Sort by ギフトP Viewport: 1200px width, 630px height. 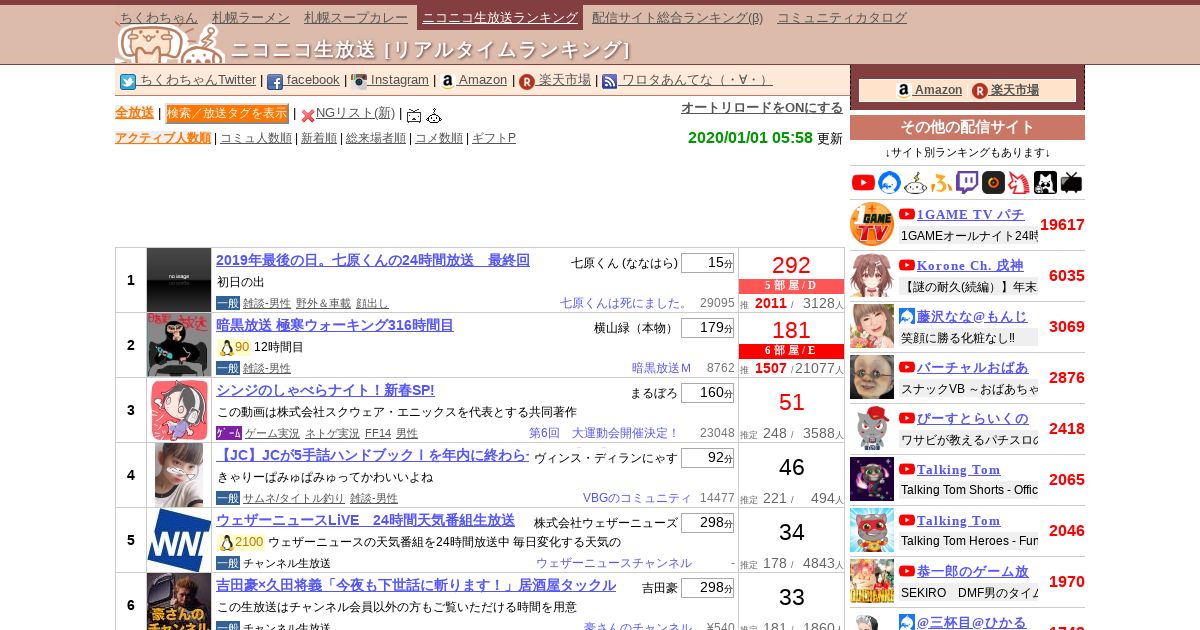[x=494, y=138]
